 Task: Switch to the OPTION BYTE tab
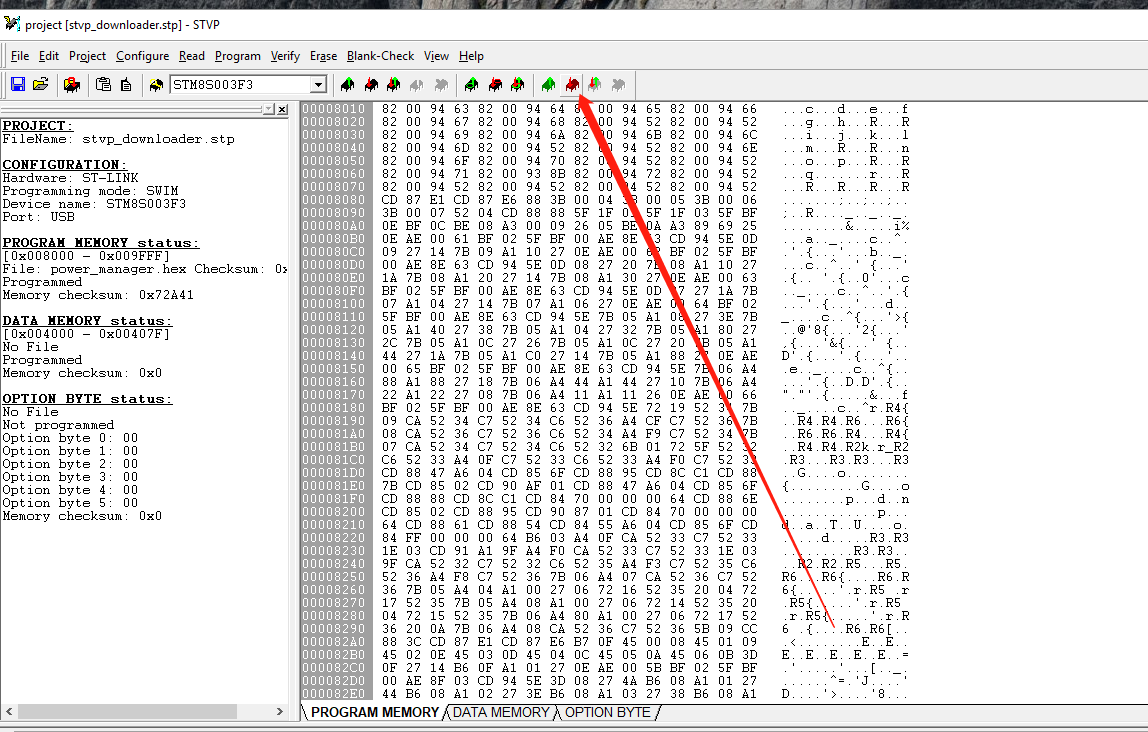pyautogui.click(x=608, y=712)
